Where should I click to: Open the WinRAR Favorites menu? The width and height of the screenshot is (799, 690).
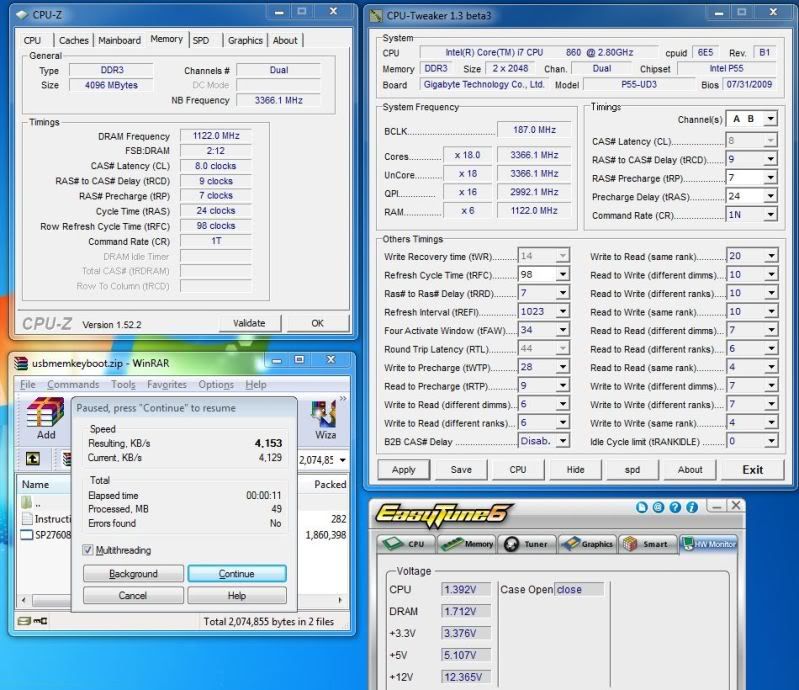[x=167, y=384]
